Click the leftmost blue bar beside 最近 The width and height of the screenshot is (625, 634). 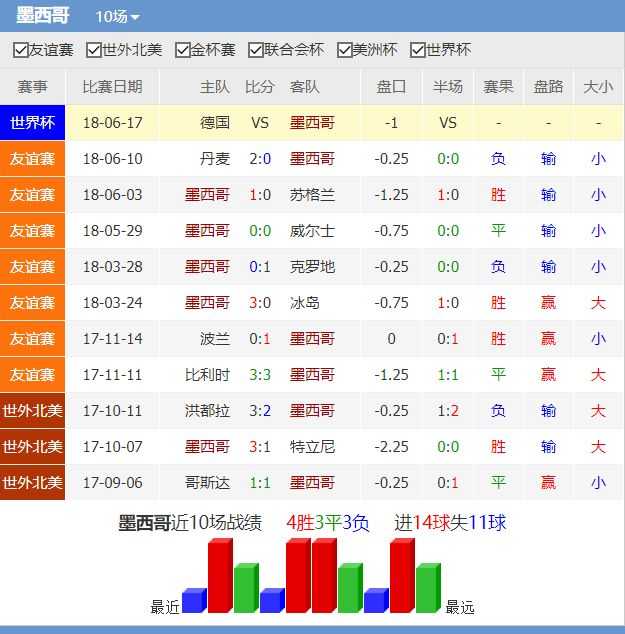point(194,601)
